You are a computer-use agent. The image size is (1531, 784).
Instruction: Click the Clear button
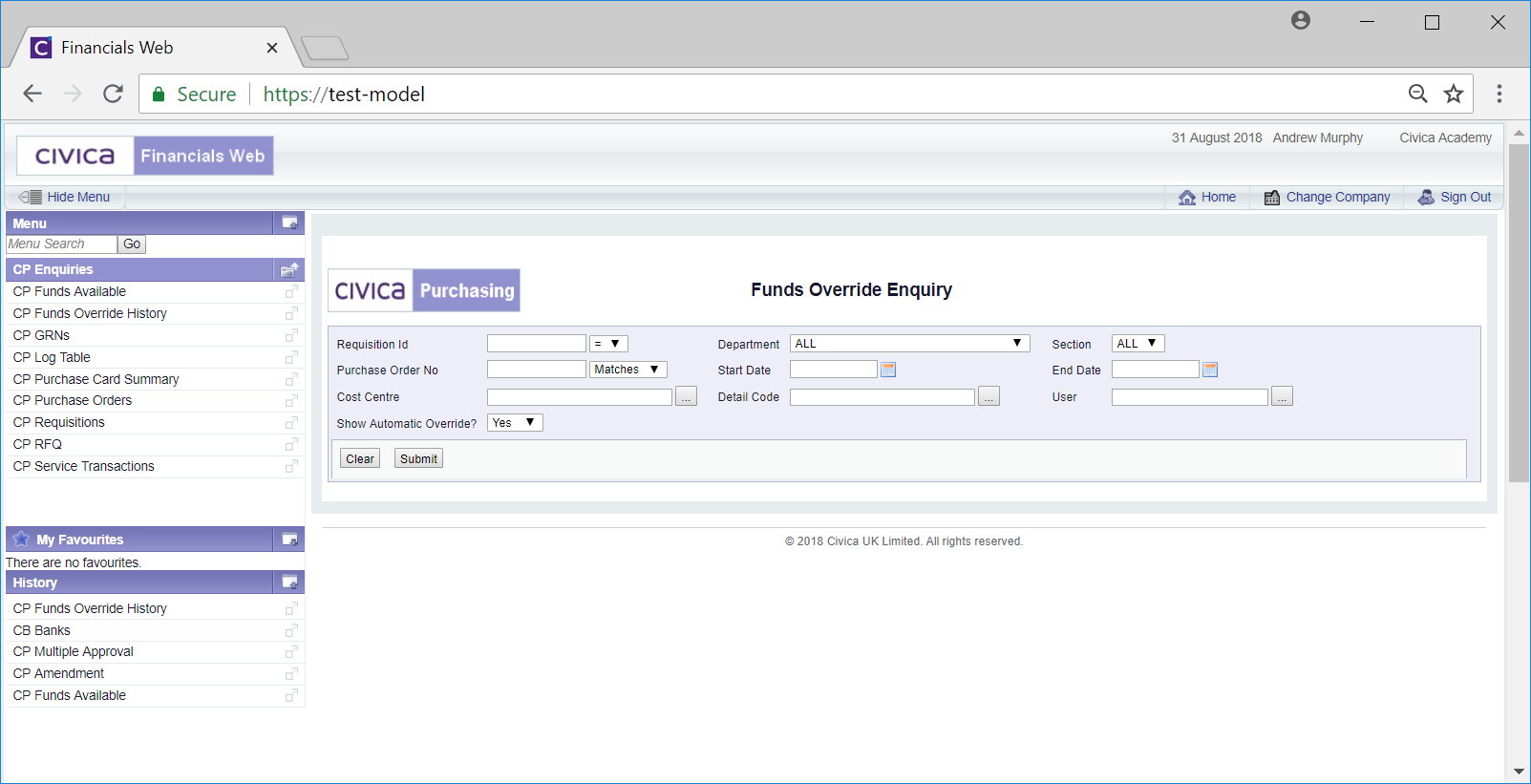(360, 459)
